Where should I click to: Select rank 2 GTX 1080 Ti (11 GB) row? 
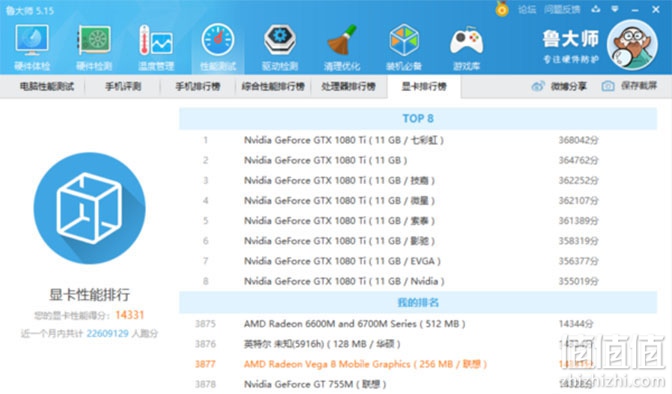(x=418, y=160)
